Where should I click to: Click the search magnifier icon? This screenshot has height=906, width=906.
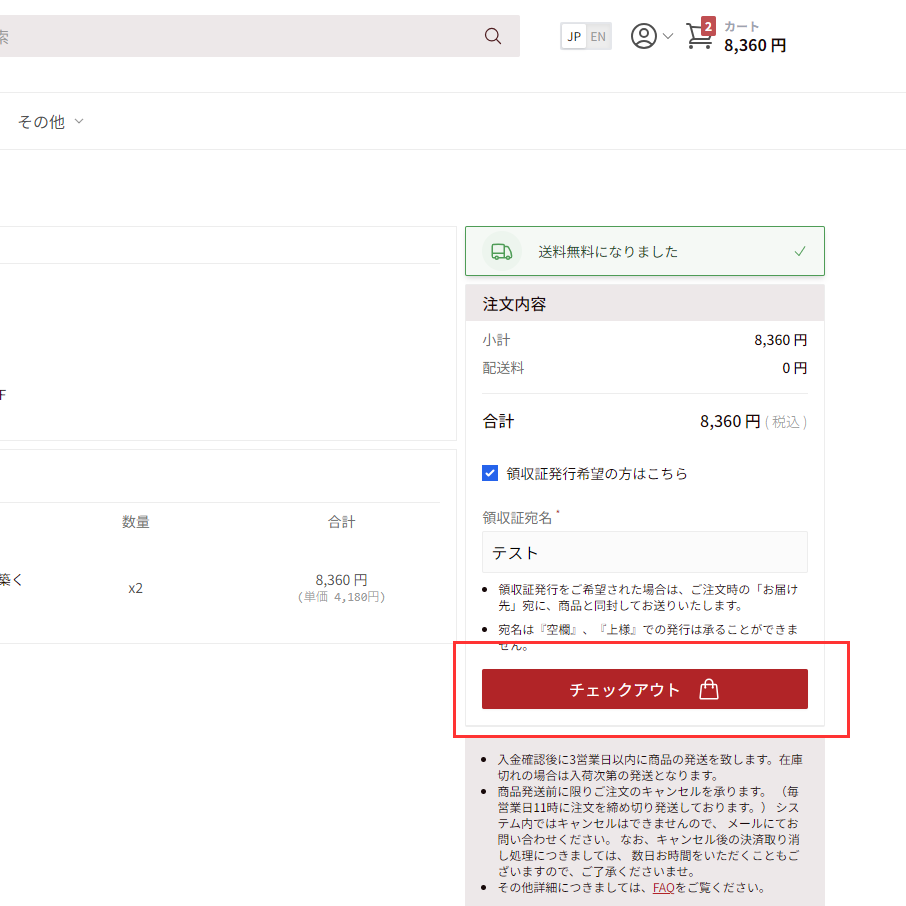click(x=492, y=36)
